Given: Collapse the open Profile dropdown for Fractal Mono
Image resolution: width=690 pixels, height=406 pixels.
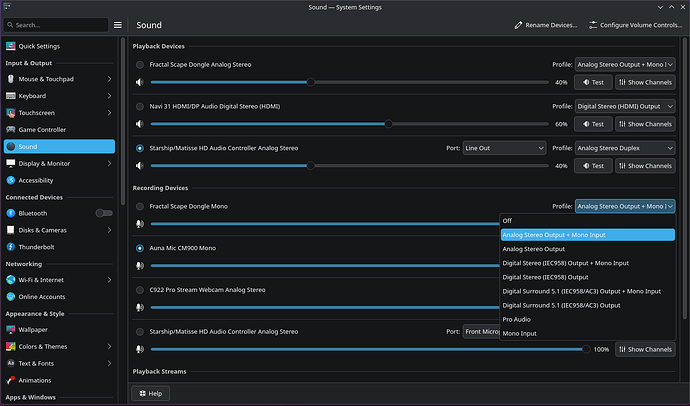Looking at the screenshot, I should click(625, 206).
